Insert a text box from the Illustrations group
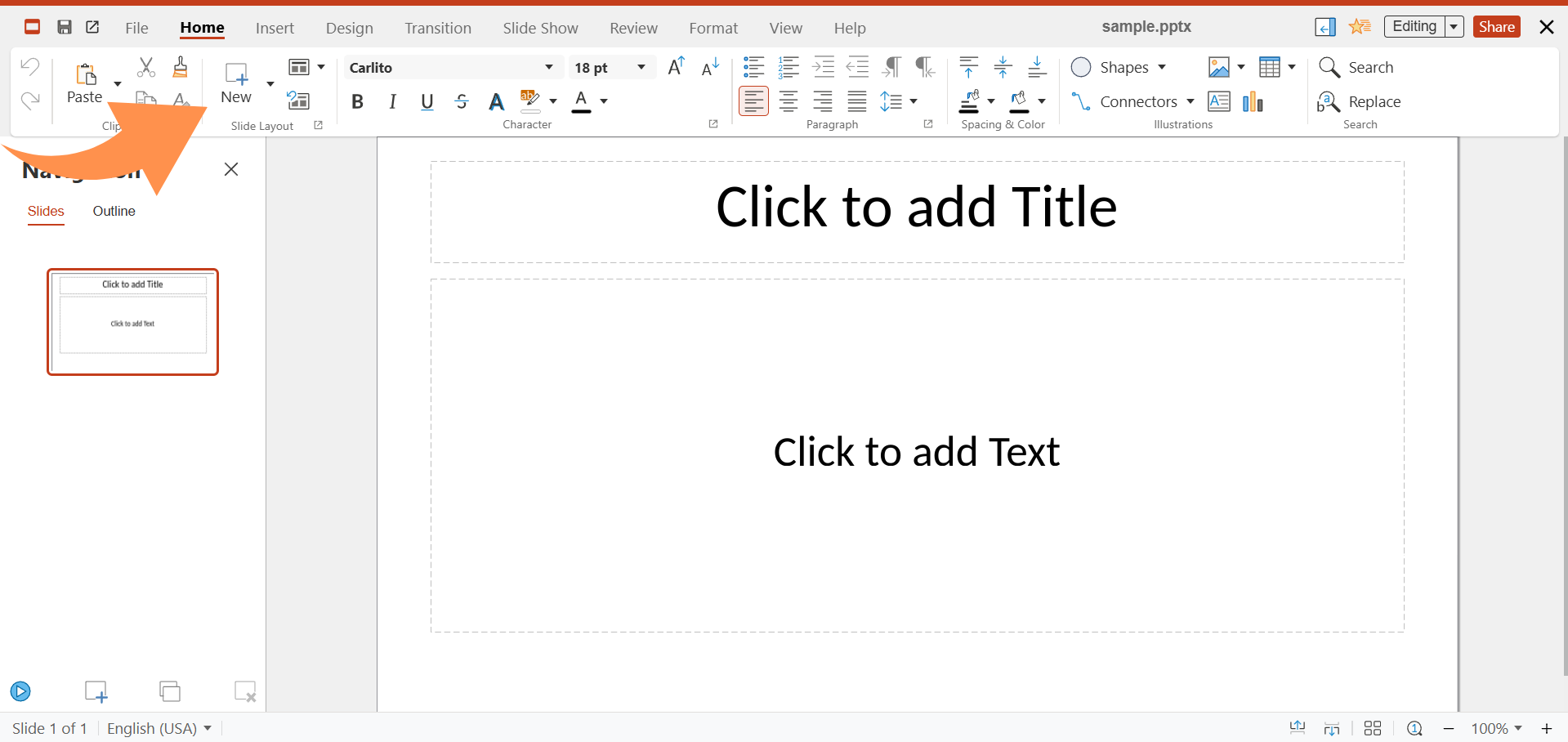This screenshot has height=742, width=1568. 1219,101
